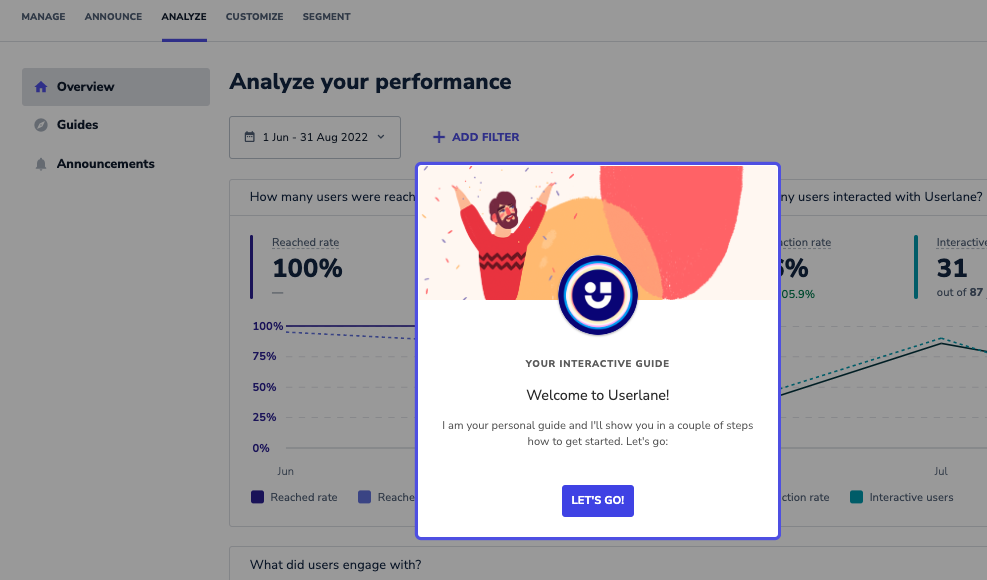Image resolution: width=987 pixels, height=580 pixels.
Task: Switch to the Announce tab
Action: [113, 17]
